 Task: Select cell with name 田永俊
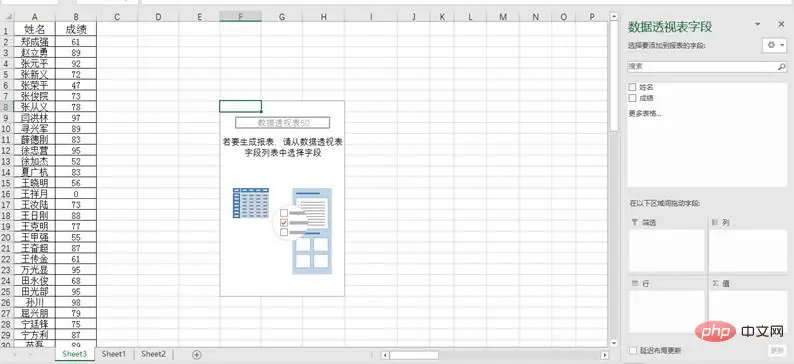(35, 280)
